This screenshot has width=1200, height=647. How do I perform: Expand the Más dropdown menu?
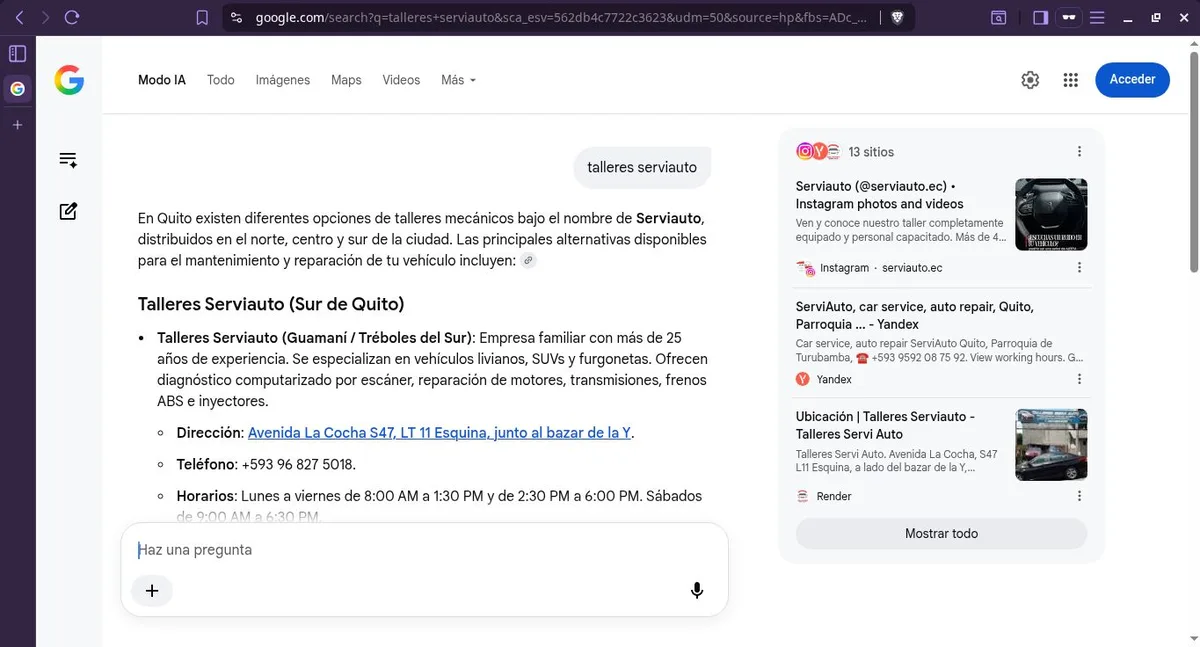pos(458,80)
